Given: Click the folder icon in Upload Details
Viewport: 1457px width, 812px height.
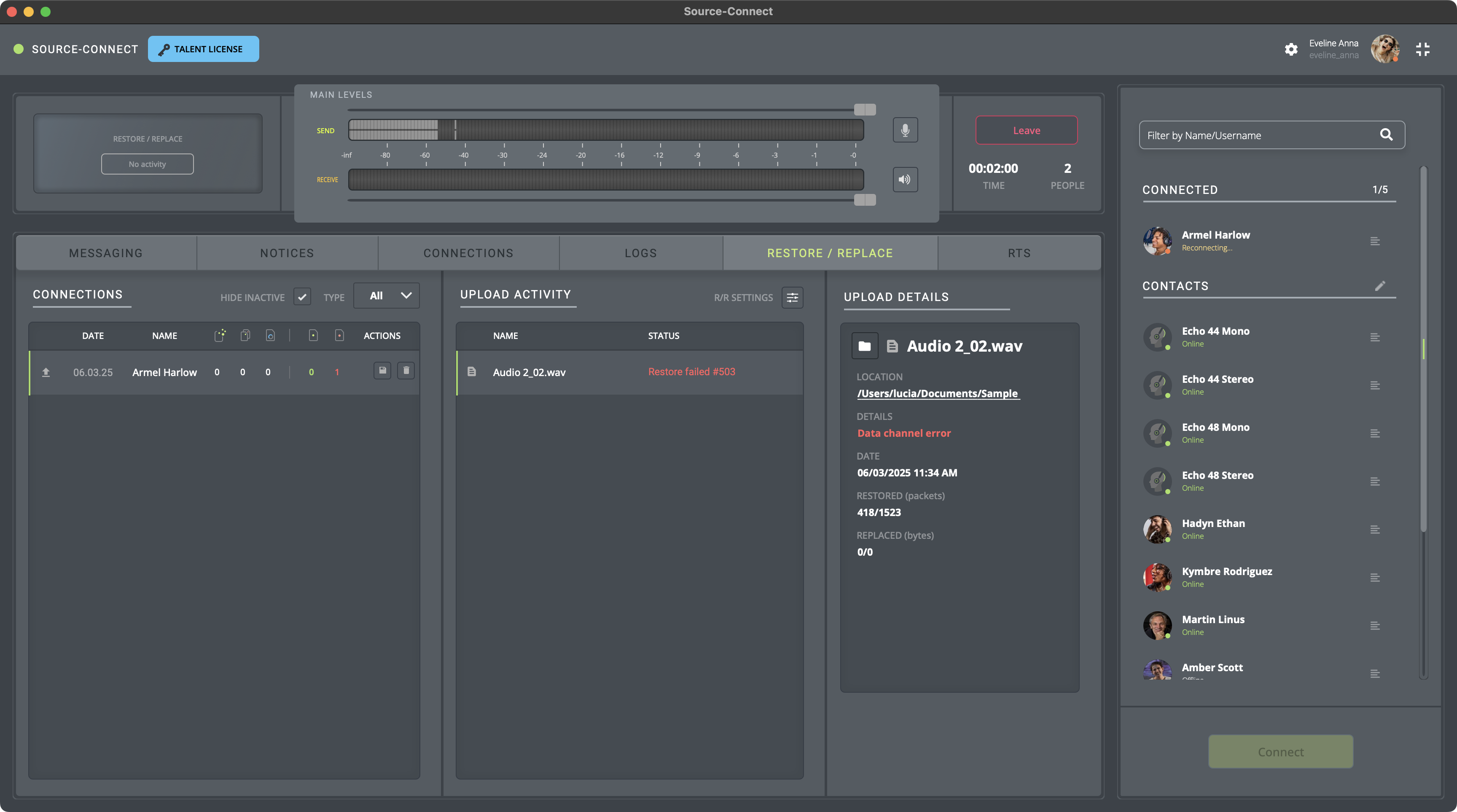Looking at the screenshot, I should pyautogui.click(x=864, y=346).
